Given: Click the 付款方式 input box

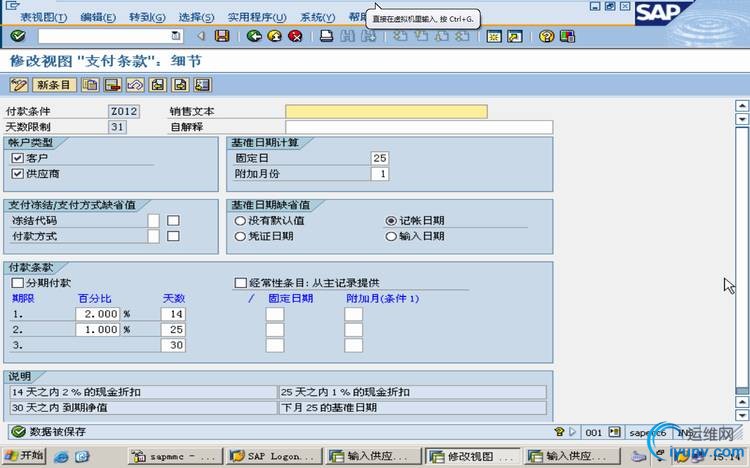Looking at the screenshot, I should point(154,236).
